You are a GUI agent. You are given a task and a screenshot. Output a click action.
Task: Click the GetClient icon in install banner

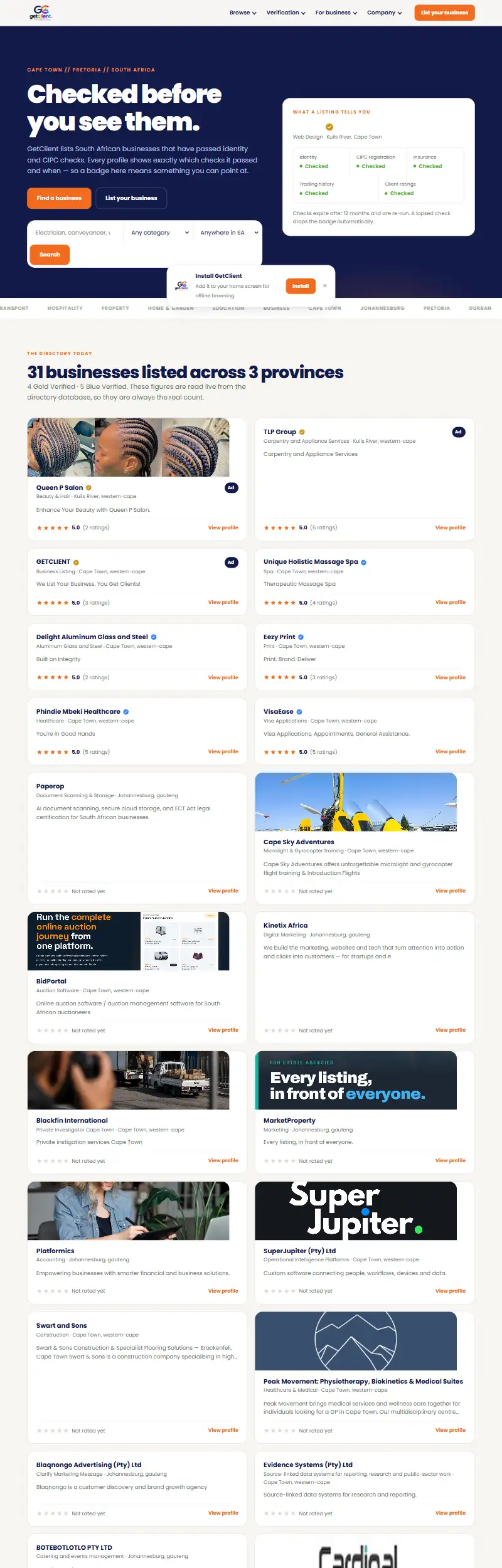(181, 285)
